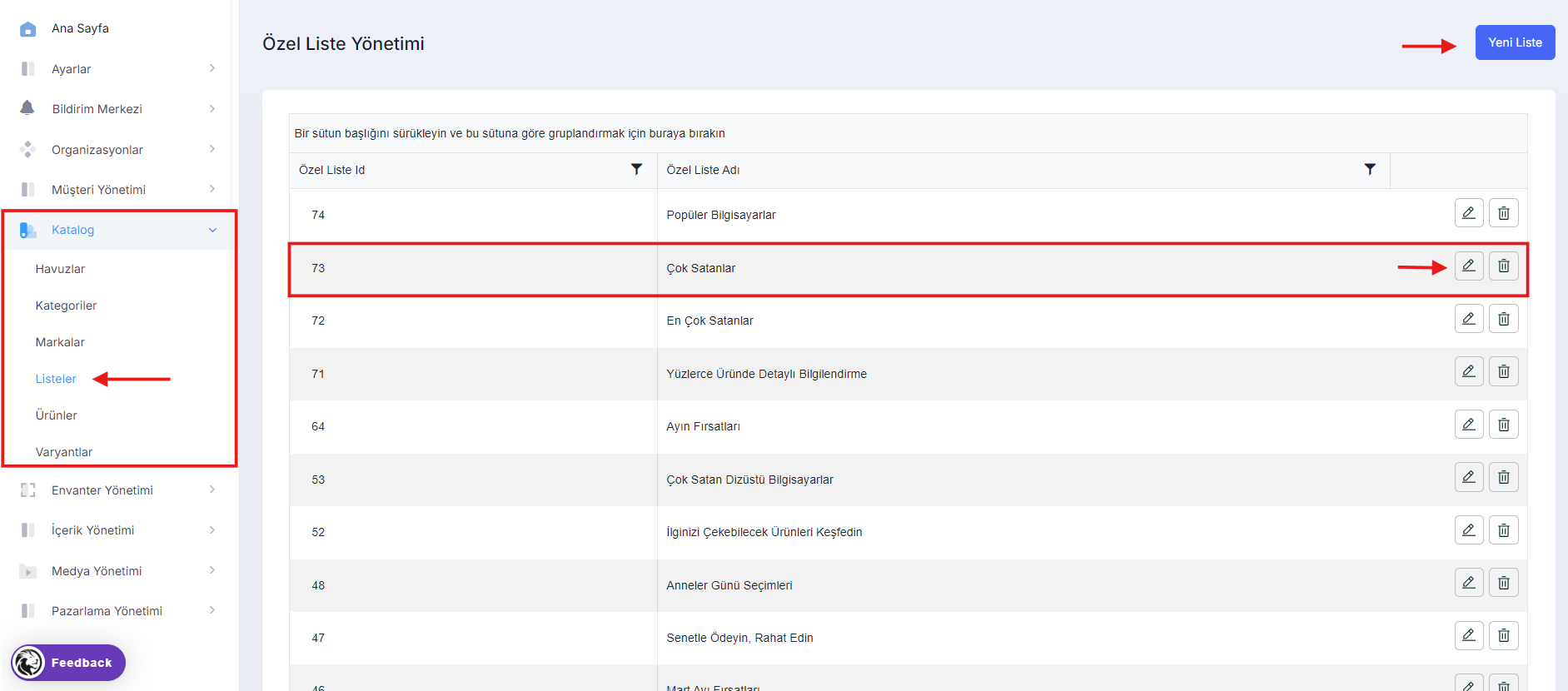Expand the İçerik Yönetimi chevron
This screenshot has height=691, width=1568.
212,529
